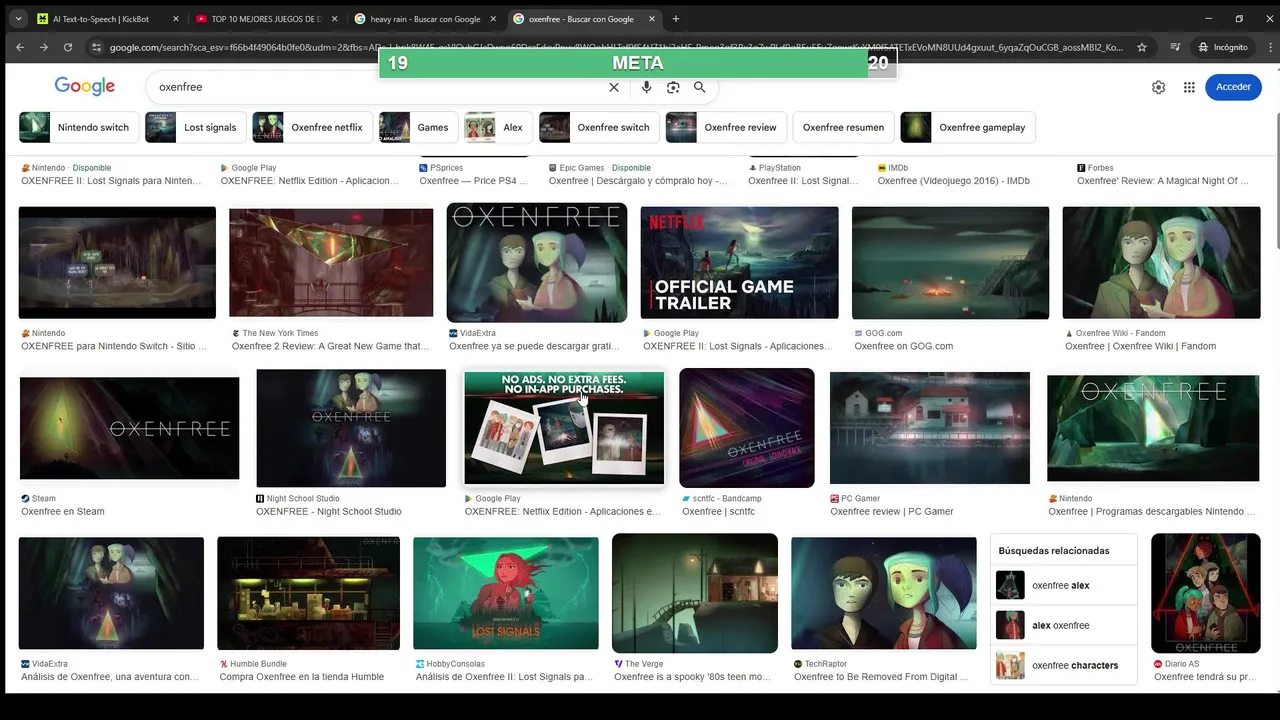Open GOG.com Oxenfree campfire image
The width and height of the screenshot is (1280, 720).
click(x=950, y=263)
